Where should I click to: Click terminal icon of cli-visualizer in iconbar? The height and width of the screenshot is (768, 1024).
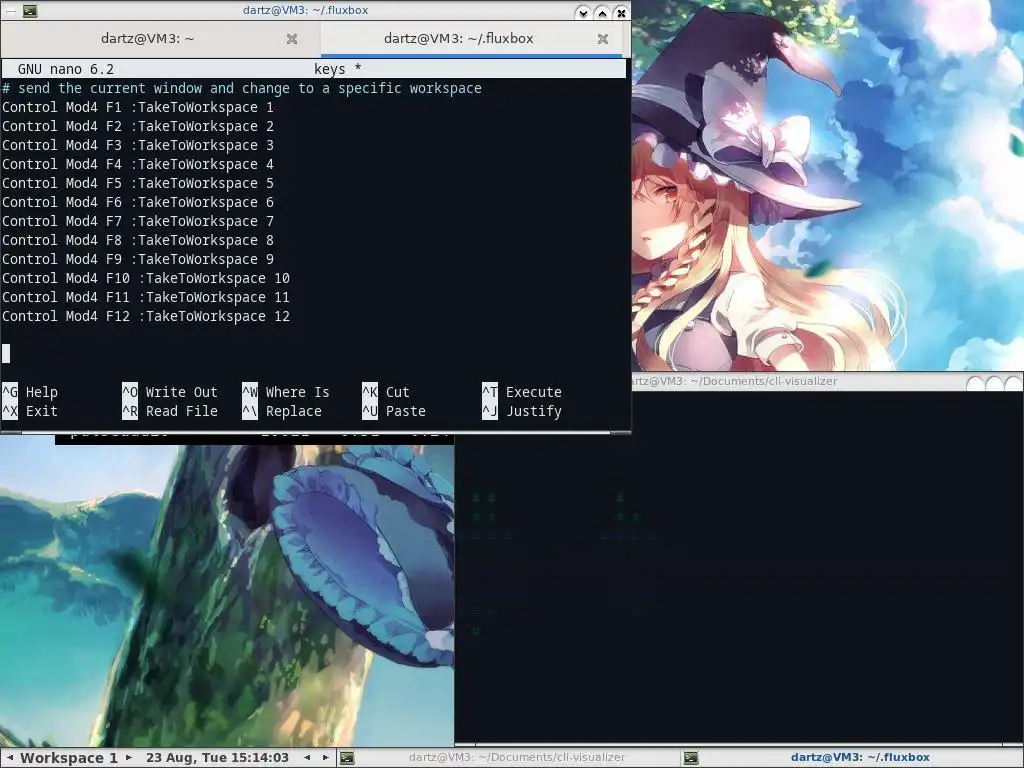point(347,758)
